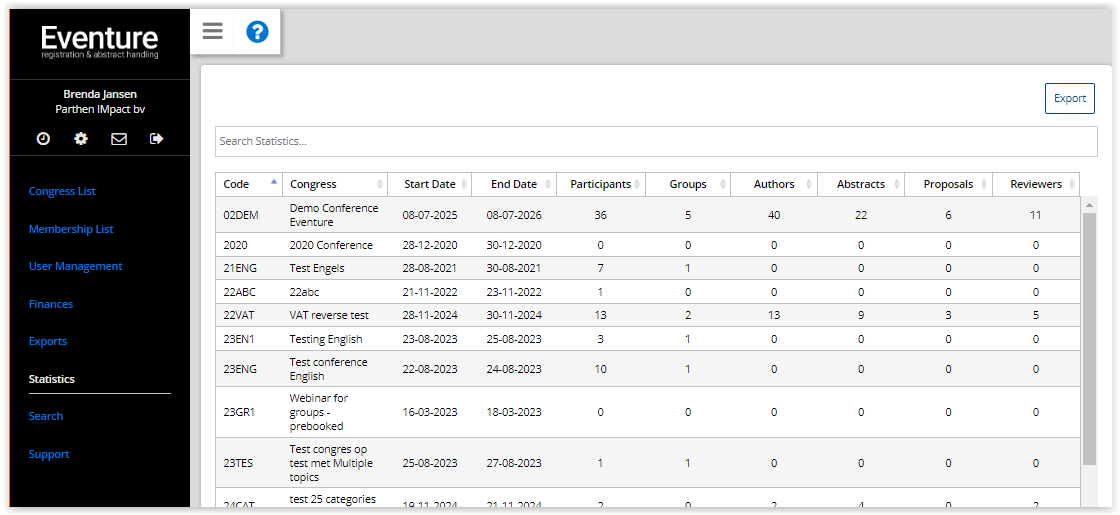Screen dimensions: 1120x515
Task: Select Test conference English cell
Action: (335, 369)
